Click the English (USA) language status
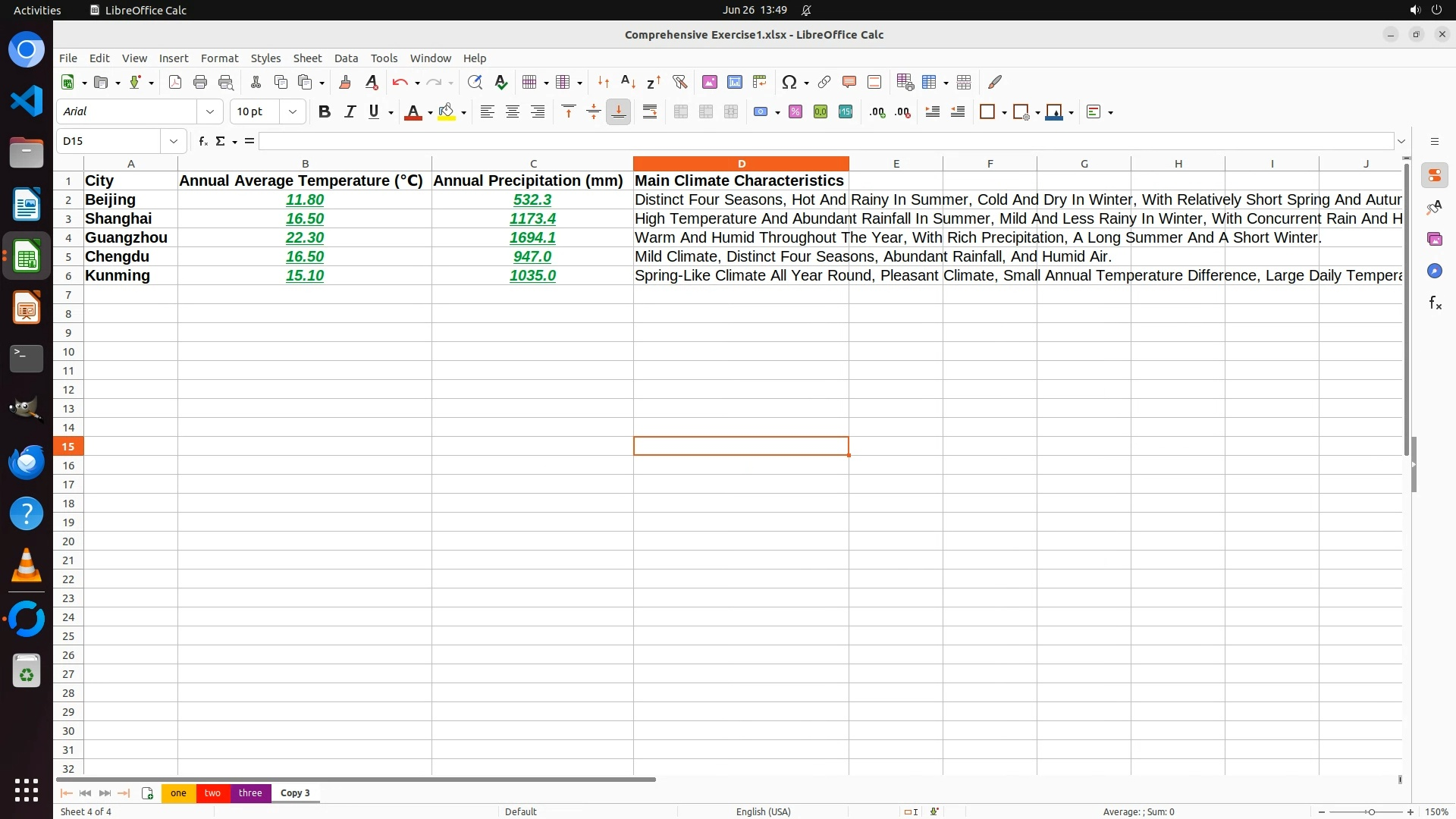The image size is (1456, 819). [763, 811]
